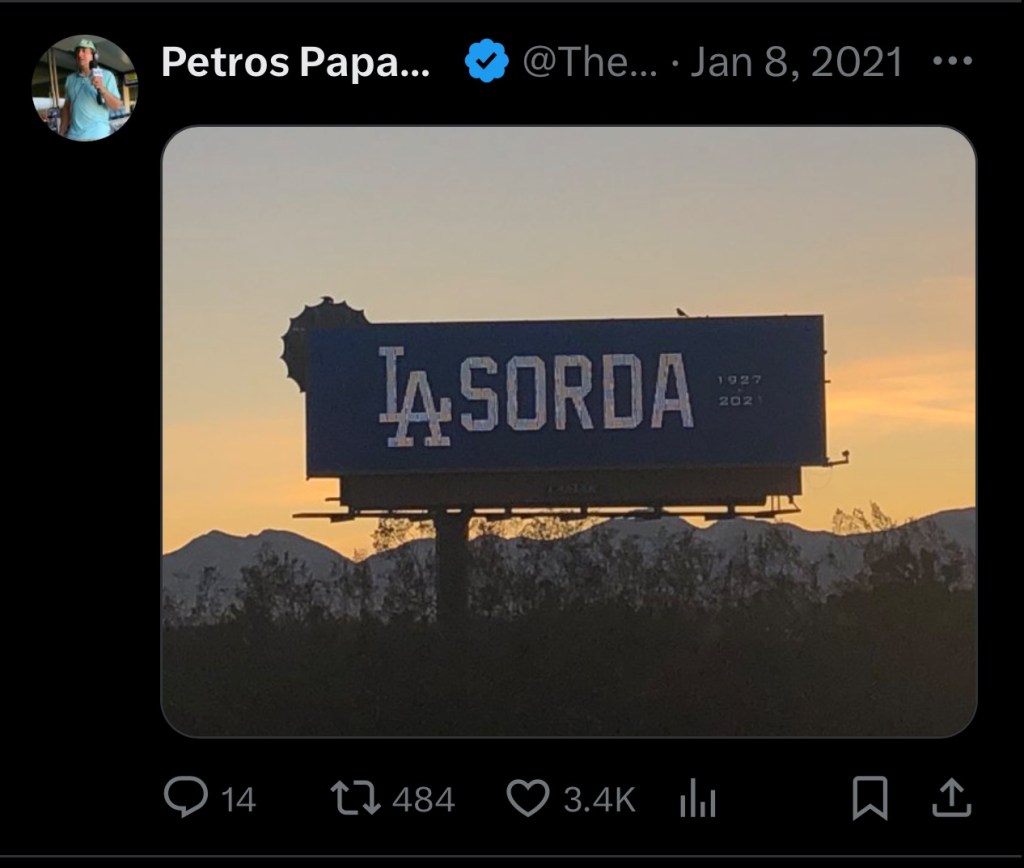Click the 1927 2021 dates on billboard

740,390
